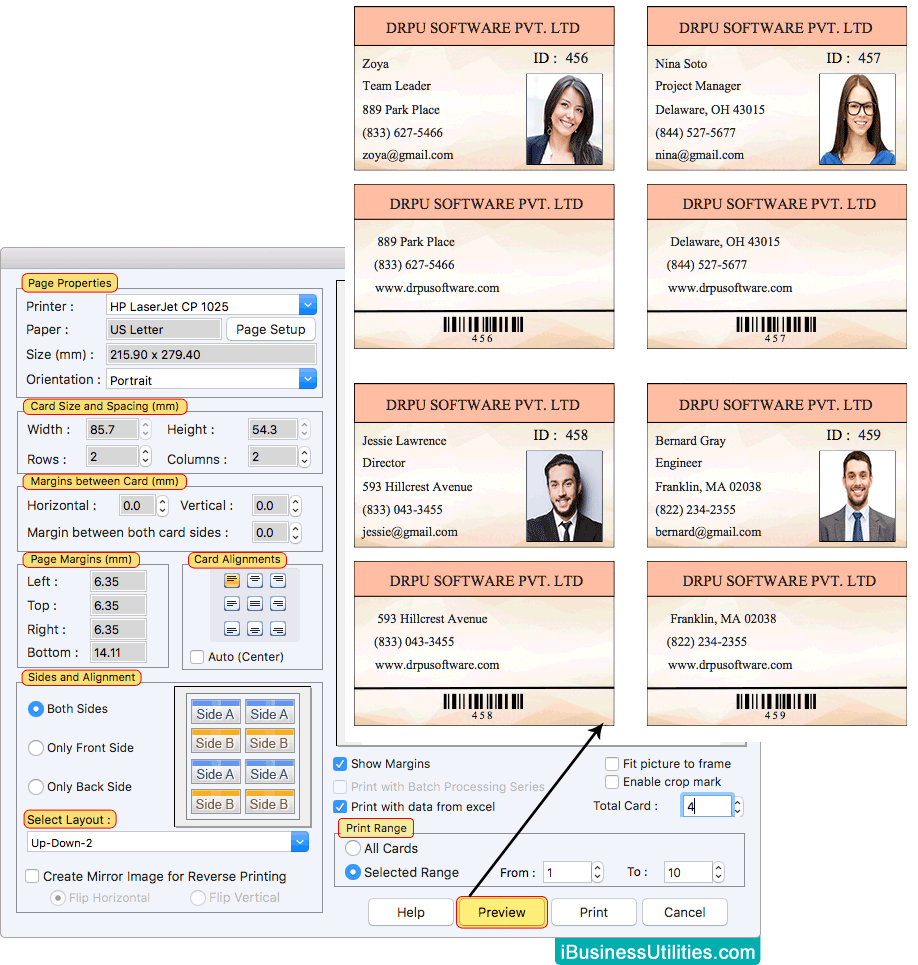Viewport: 918px width, 965px height.
Task: Select All Cards print range
Action: pyautogui.click(x=353, y=848)
